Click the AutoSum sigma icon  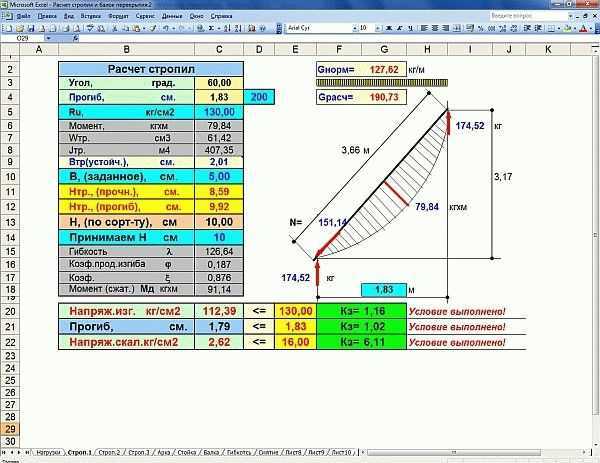pyautogui.click(x=211, y=28)
